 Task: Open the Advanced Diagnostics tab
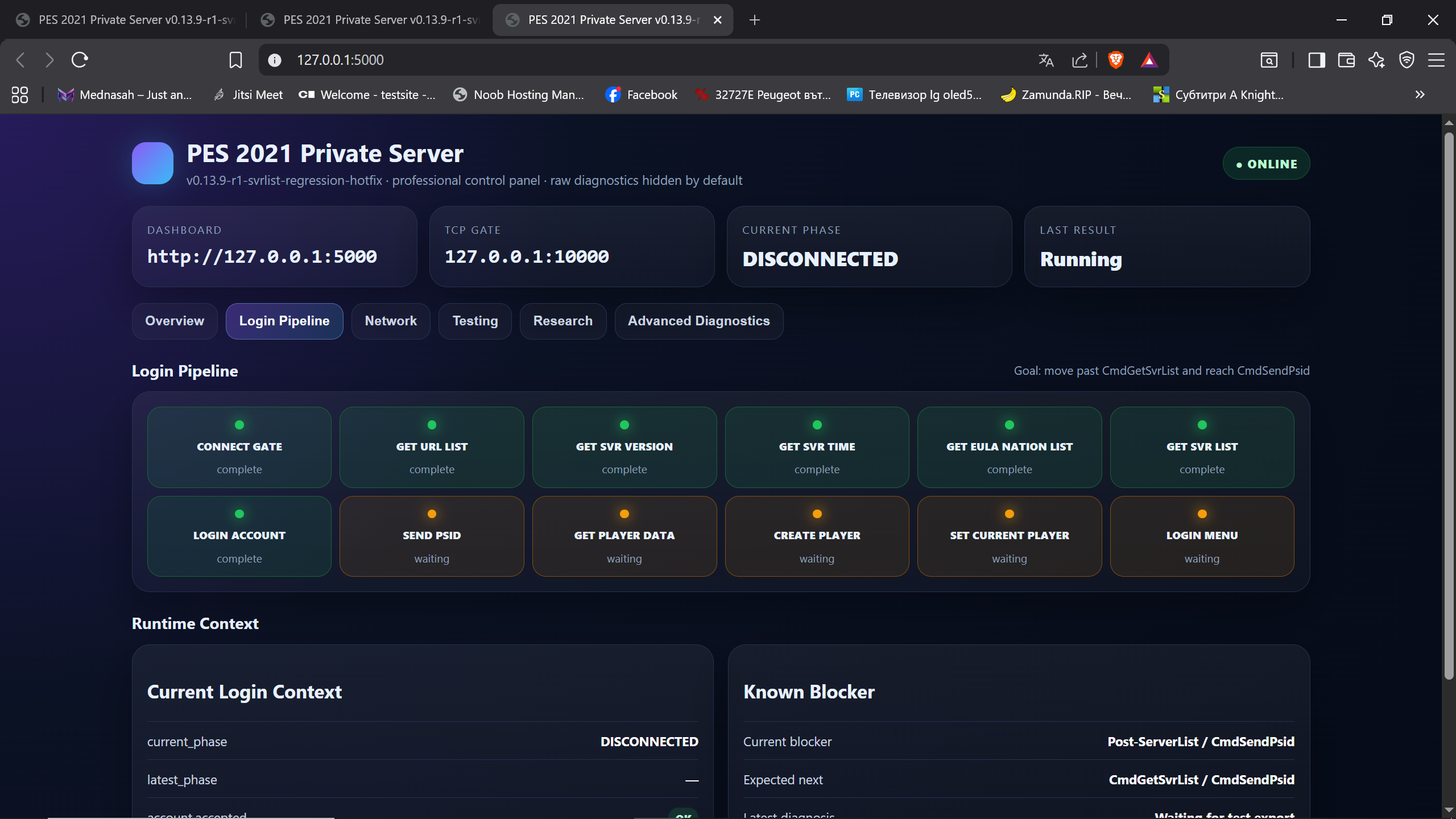(x=699, y=321)
